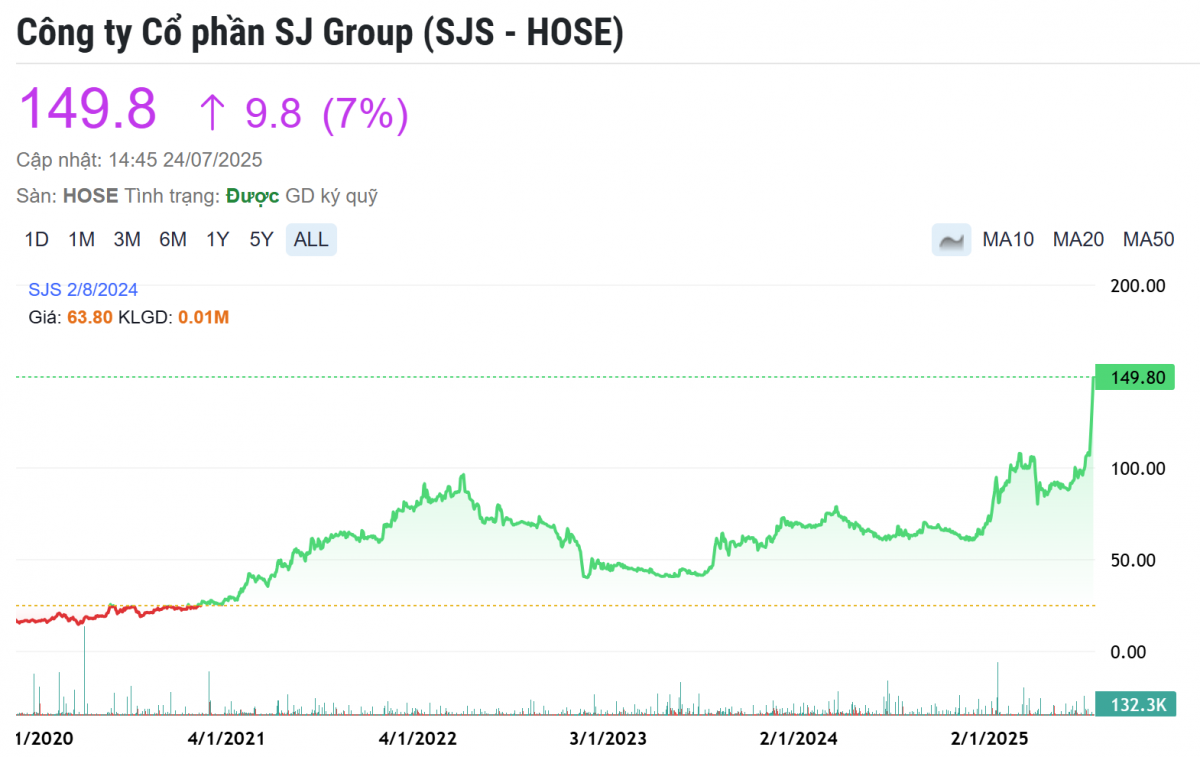Click the 9.8 (7%) change value
This screenshot has width=1200, height=757.
(327, 114)
